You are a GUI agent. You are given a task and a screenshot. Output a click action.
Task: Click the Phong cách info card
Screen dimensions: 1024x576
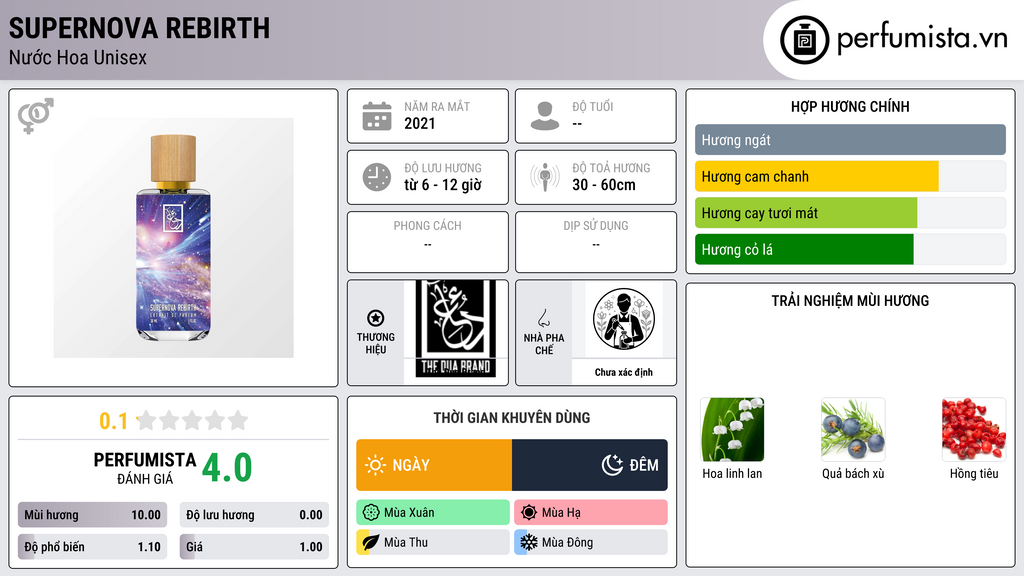(x=428, y=242)
